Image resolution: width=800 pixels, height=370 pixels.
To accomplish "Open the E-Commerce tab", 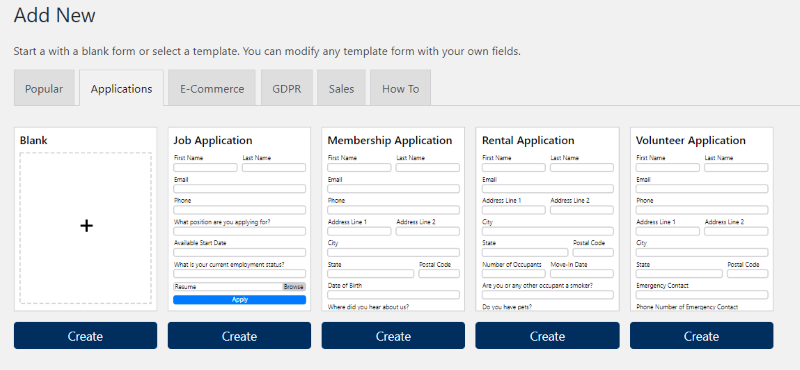I will click(x=212, y=88).
